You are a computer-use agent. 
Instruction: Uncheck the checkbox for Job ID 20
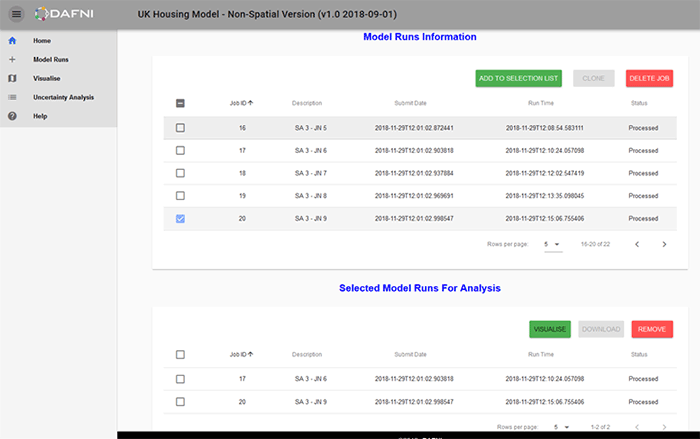[180, 218]
